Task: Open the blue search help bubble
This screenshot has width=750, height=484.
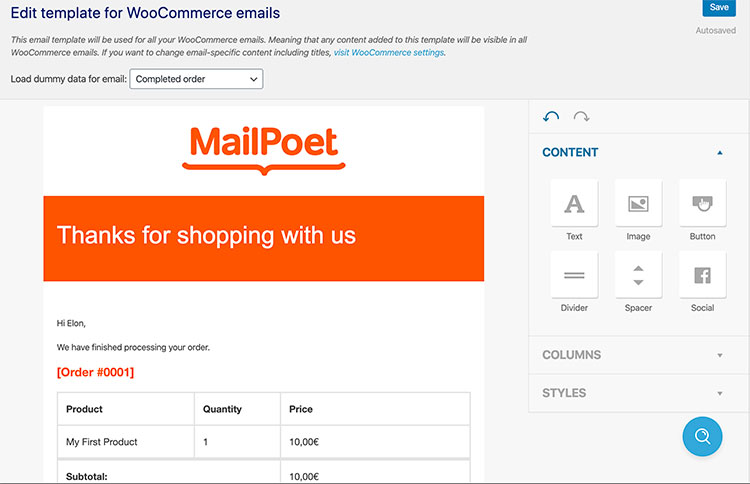Action: 702,436
